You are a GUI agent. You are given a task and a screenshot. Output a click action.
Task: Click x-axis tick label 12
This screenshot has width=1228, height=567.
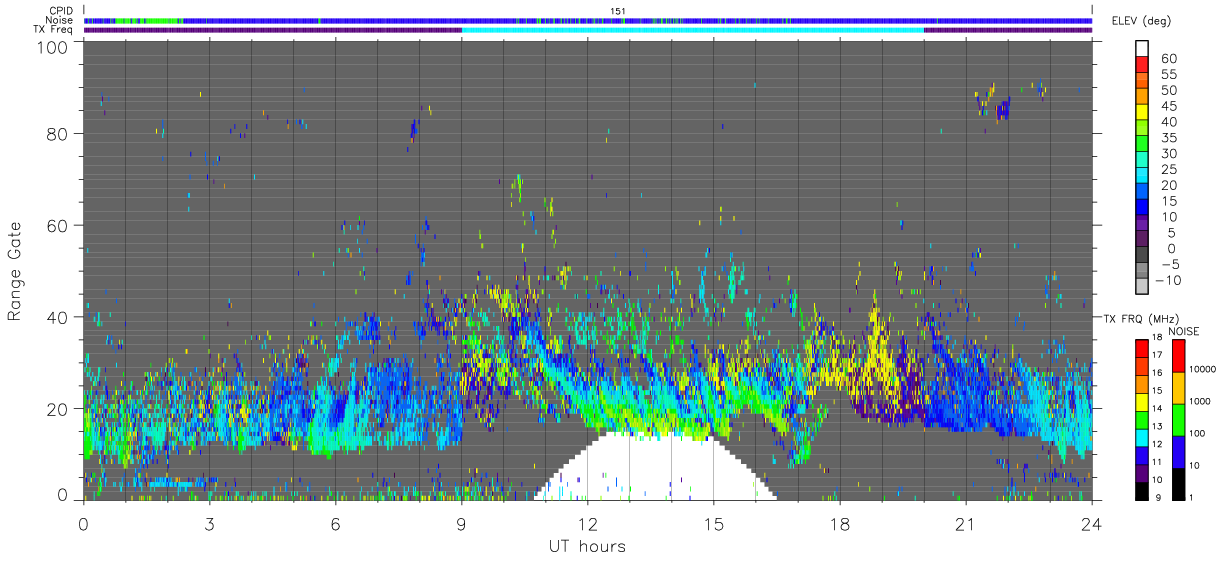tap(587, 524)
